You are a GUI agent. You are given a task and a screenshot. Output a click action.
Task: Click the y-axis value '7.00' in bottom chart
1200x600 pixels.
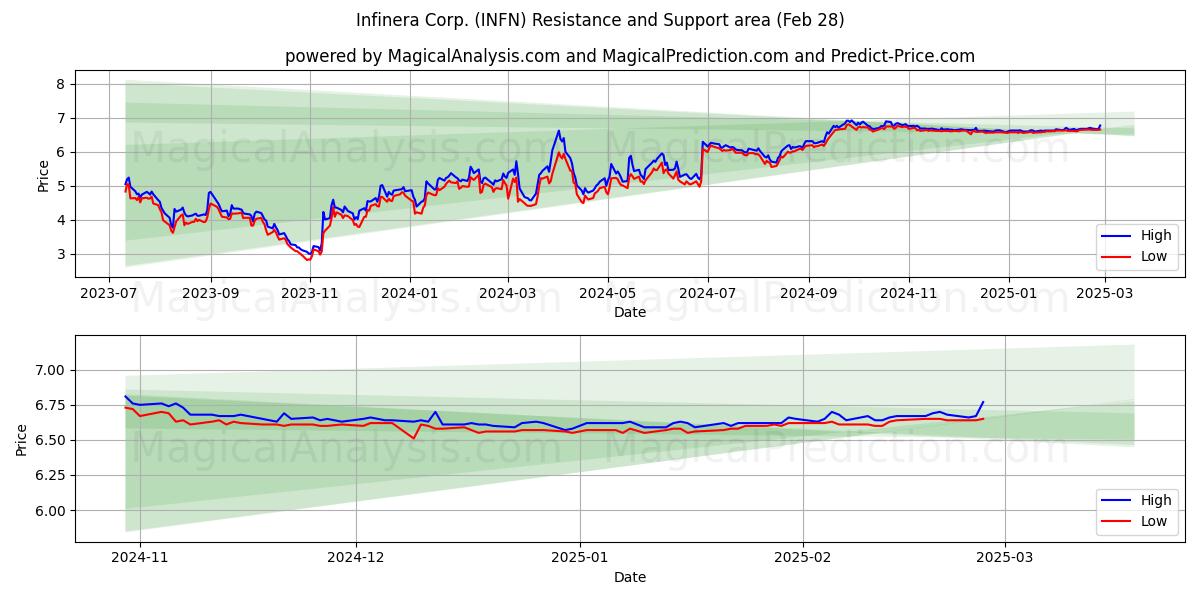(x=50, y=370)
